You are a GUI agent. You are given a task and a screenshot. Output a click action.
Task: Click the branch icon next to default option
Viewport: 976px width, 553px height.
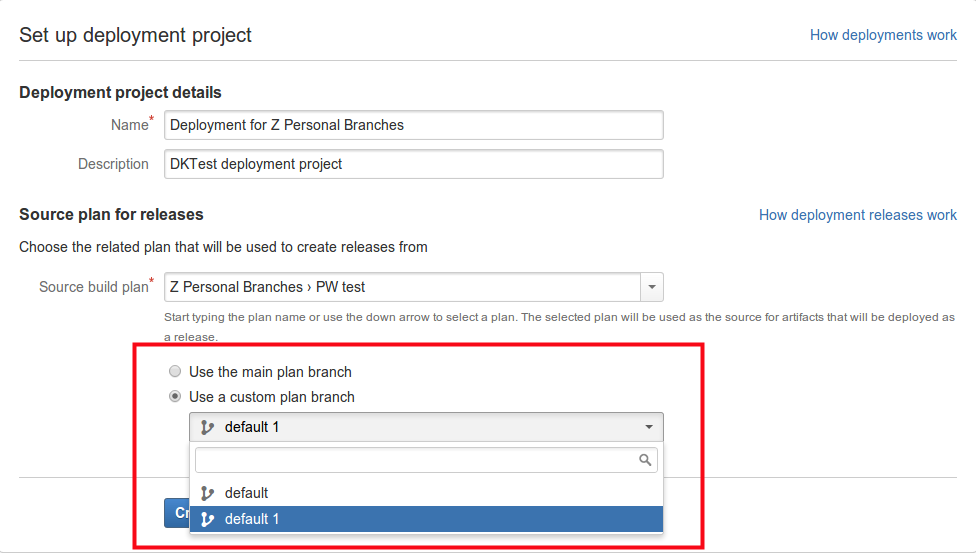pos(207,493)
